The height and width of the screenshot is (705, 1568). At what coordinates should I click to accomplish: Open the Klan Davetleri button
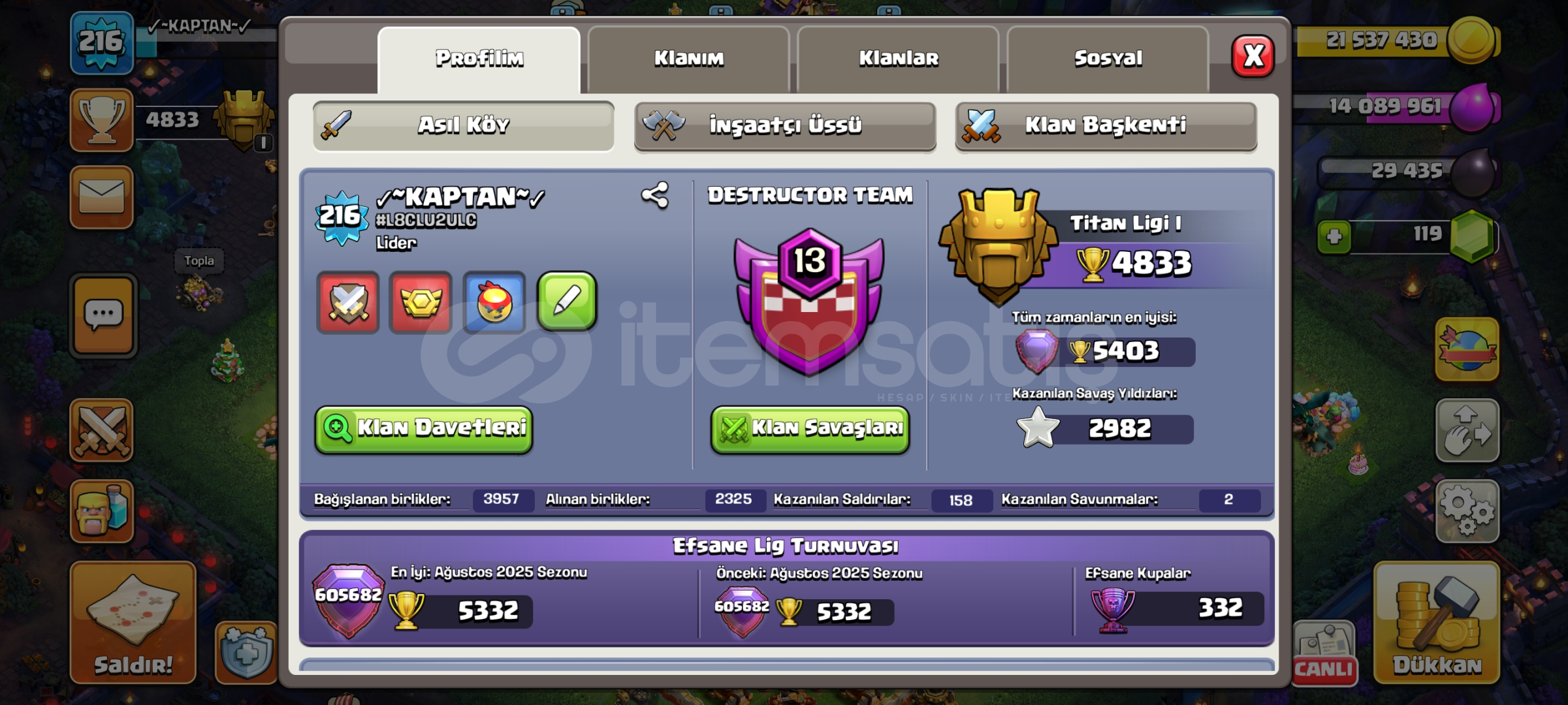424,429
